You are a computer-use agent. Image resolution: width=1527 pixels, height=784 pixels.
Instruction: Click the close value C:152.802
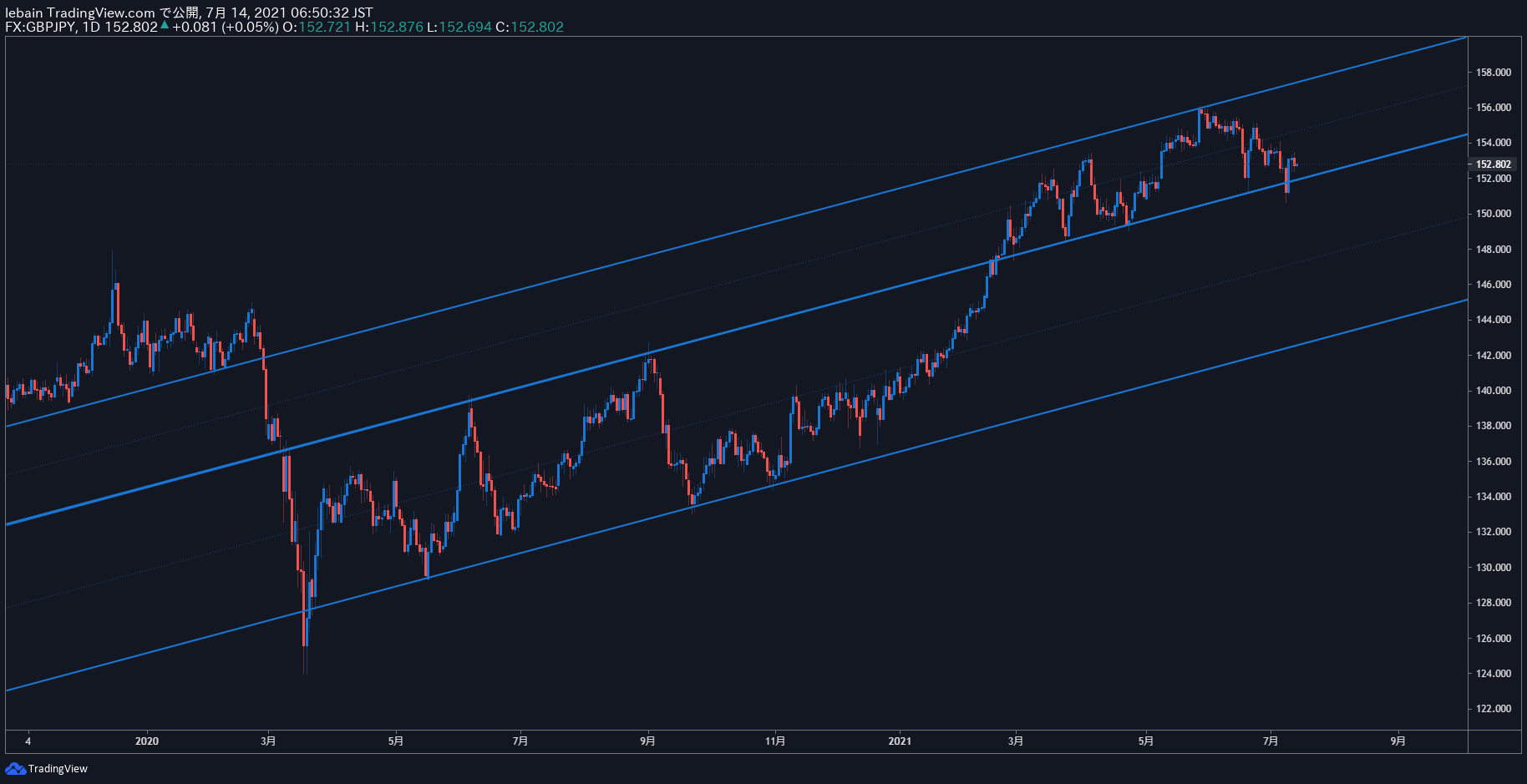click(530, 27)
